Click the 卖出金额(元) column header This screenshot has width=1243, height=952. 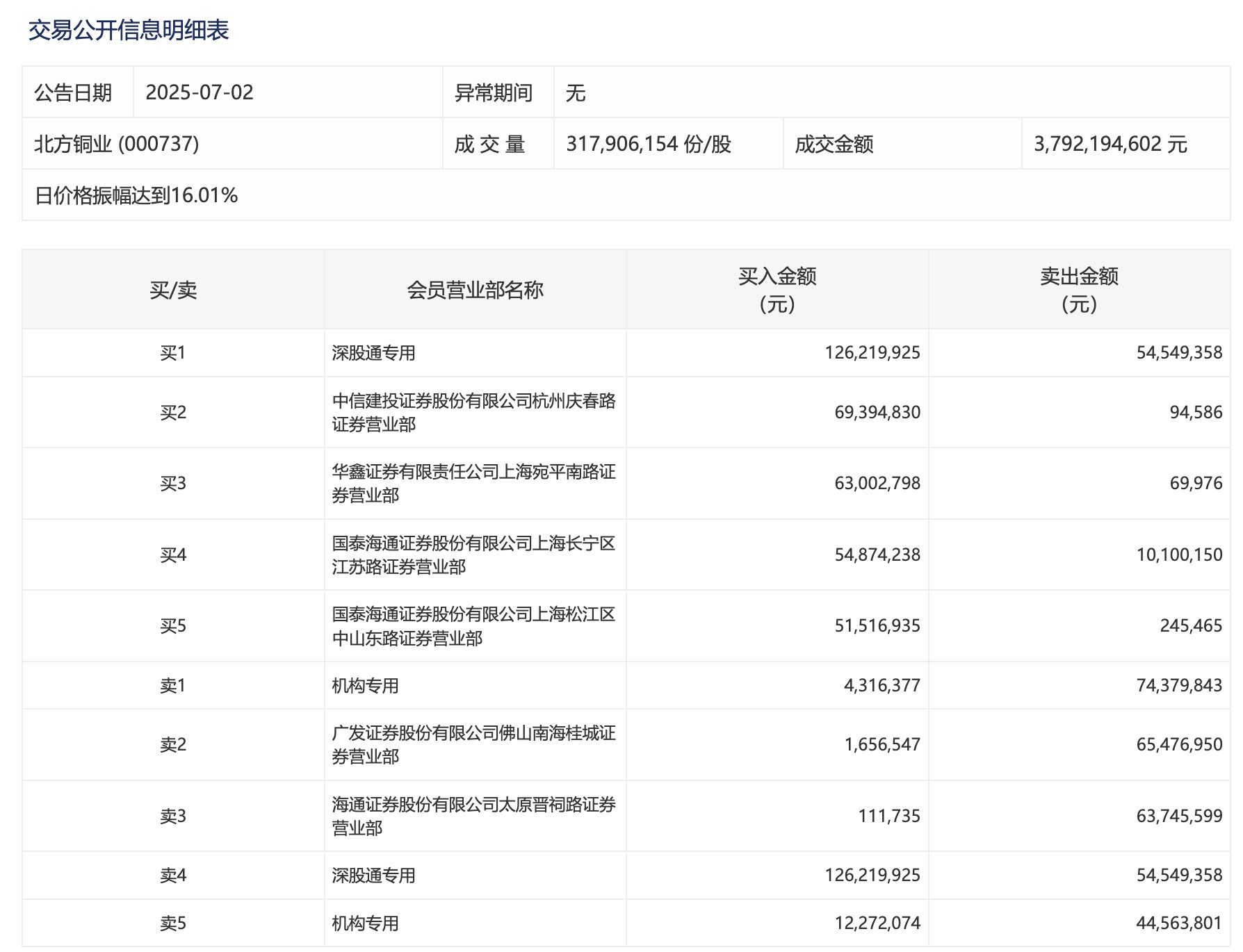tap(1080, 290)
